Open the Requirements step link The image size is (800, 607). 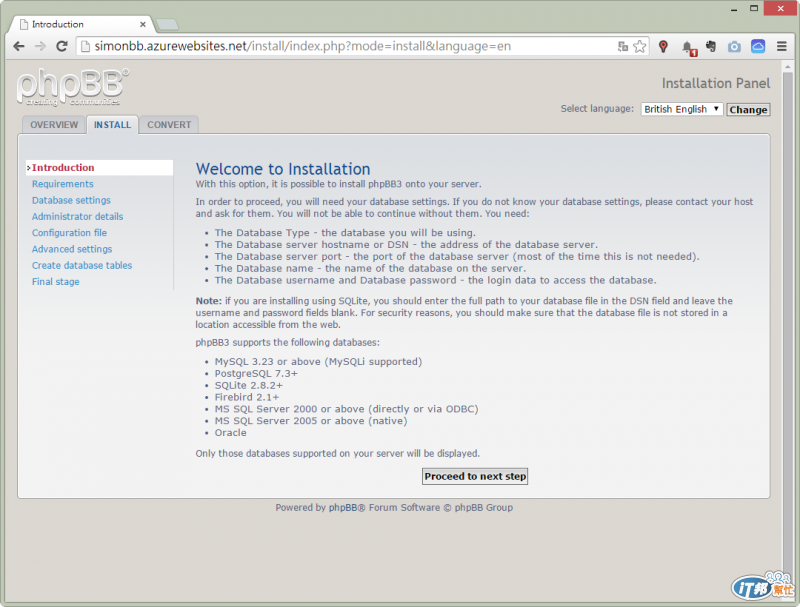click(63, 184)
